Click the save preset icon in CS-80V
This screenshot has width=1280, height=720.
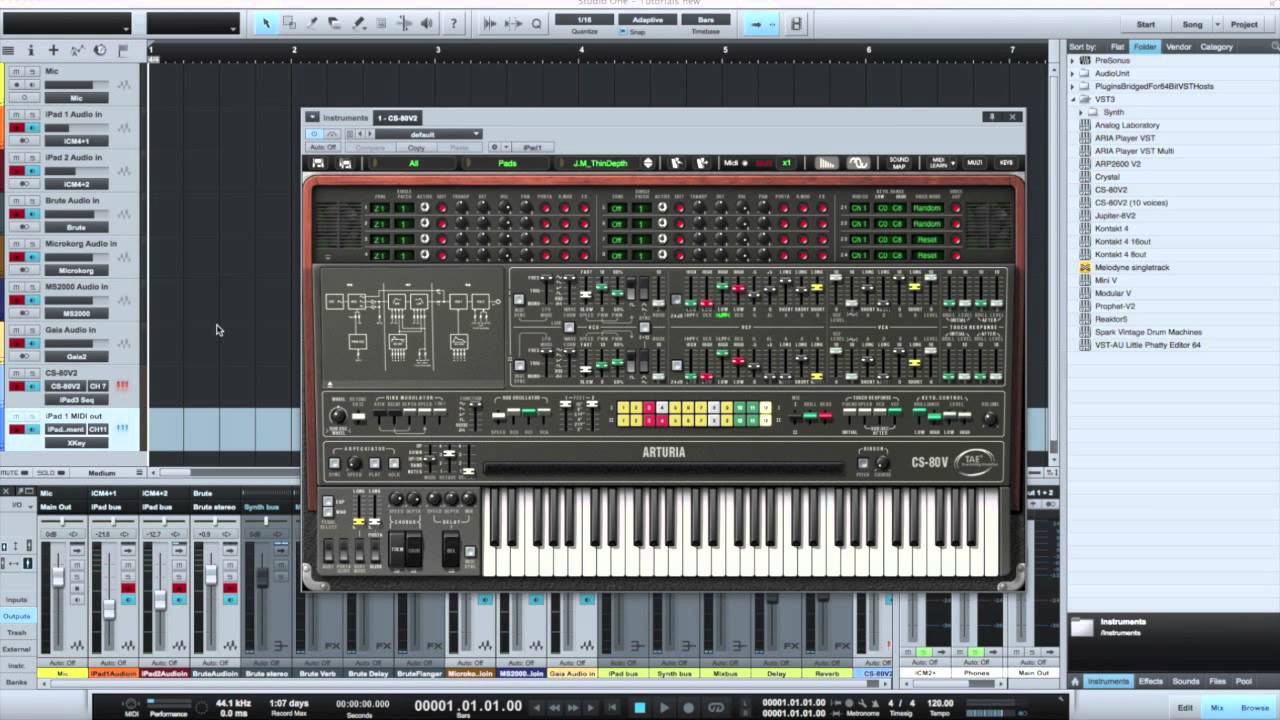318,163
